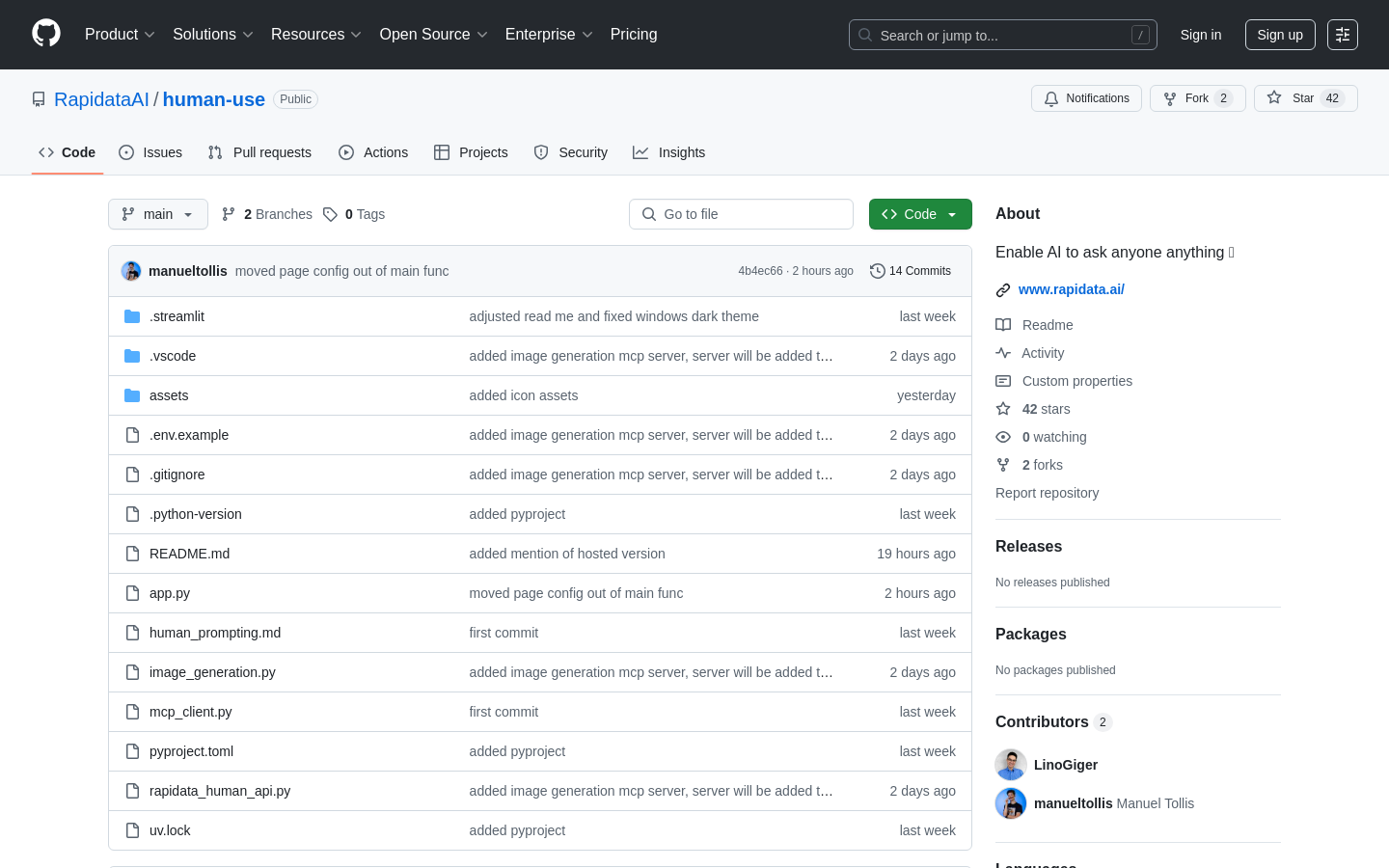Expand the Resources menu
1389x868 pixels.
(316, 34)
